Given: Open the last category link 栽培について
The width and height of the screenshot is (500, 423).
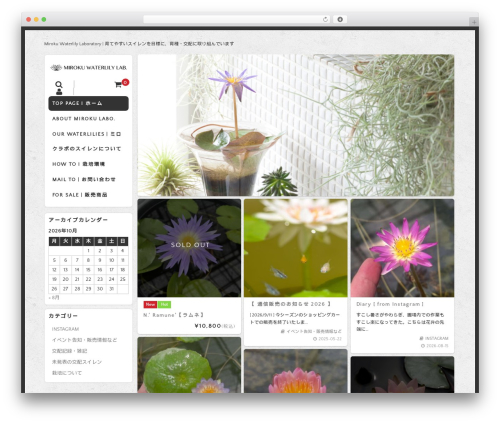Looking at the screenshot, I should pyautogui.click(x=67, y=373).
